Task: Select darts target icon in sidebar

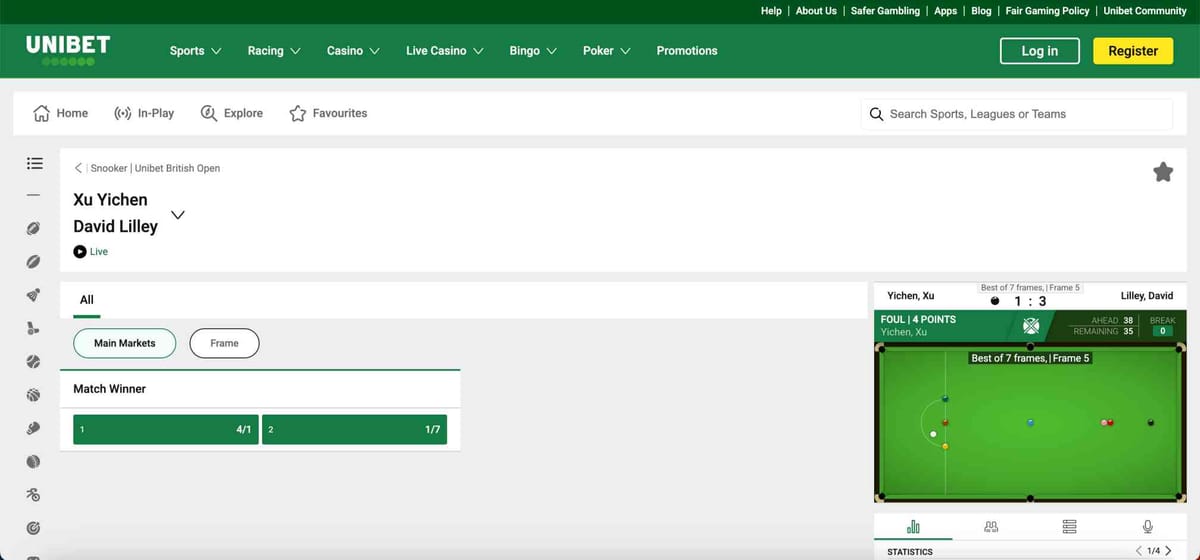Action: (34, 527)
